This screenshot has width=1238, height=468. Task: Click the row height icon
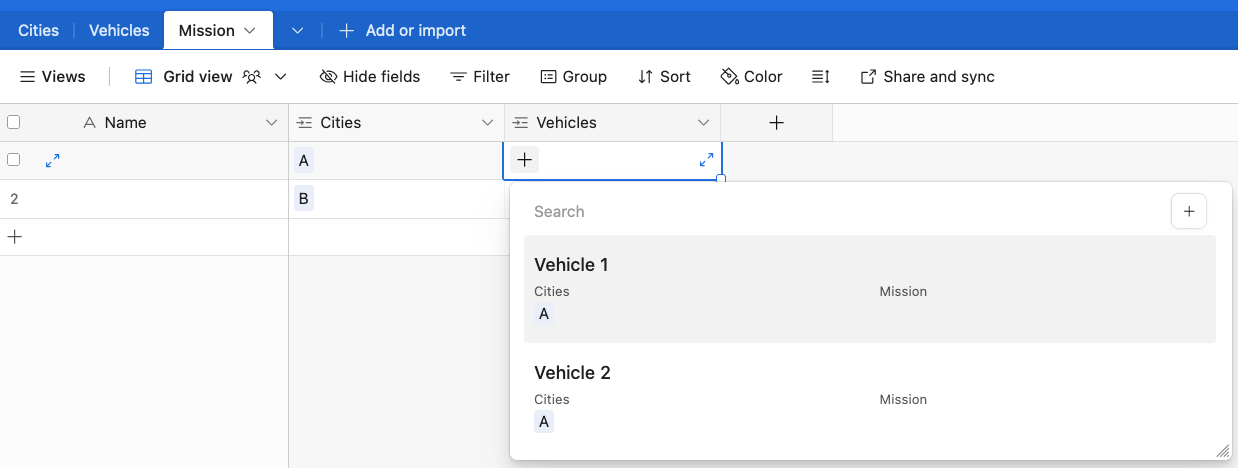[x=821, y=77]
